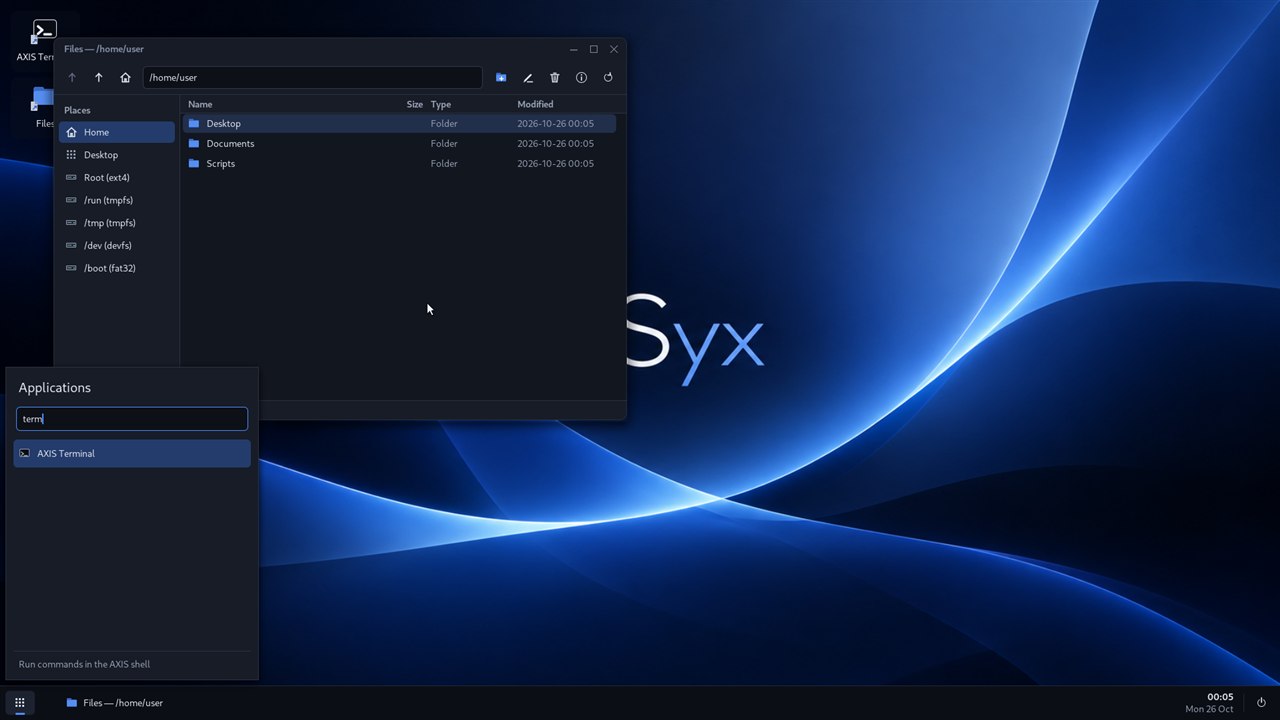This screenshot has height=720, width=1280.
Task: Select the Desktop folder name in the list
Action: tap(223, 124)
